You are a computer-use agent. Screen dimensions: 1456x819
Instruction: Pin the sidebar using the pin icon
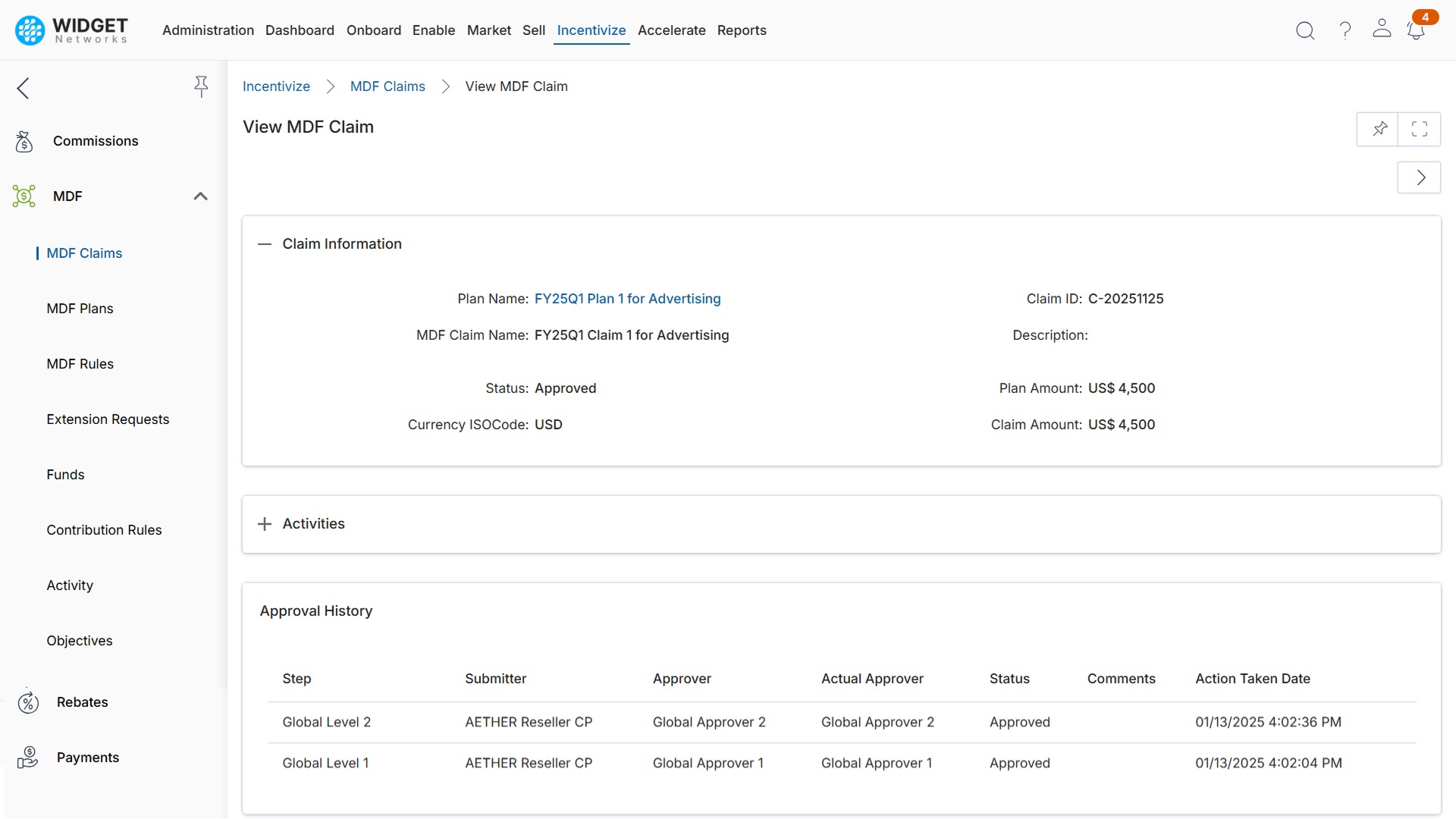[201, 87]
